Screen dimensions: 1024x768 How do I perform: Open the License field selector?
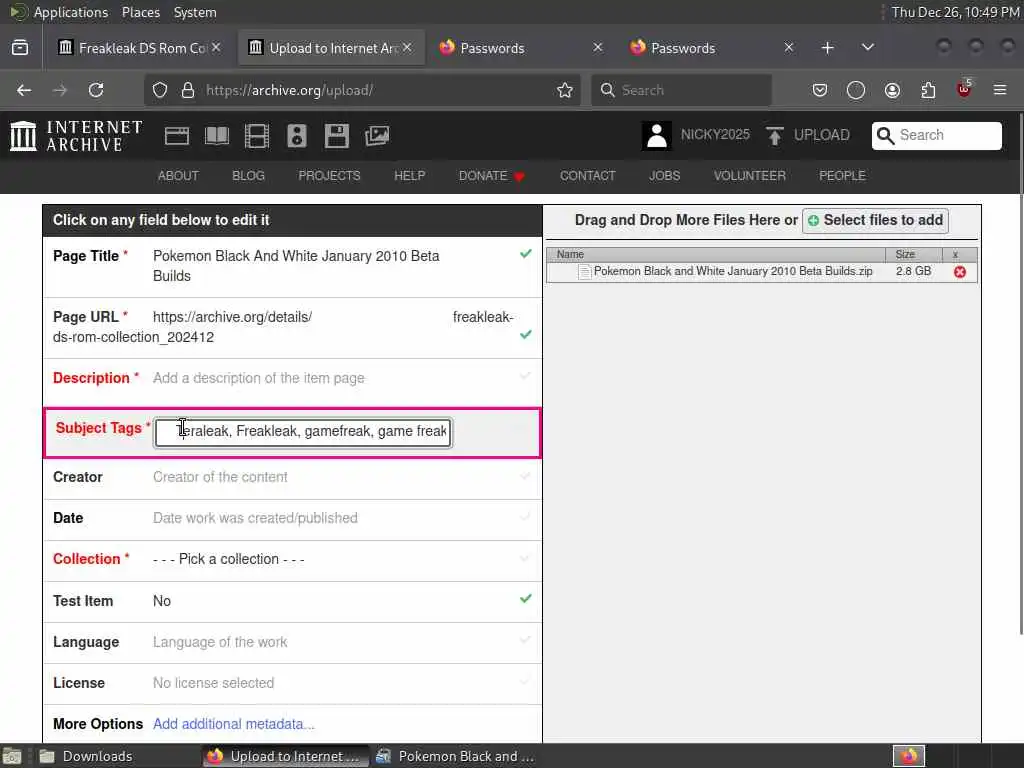pos(214,683)
